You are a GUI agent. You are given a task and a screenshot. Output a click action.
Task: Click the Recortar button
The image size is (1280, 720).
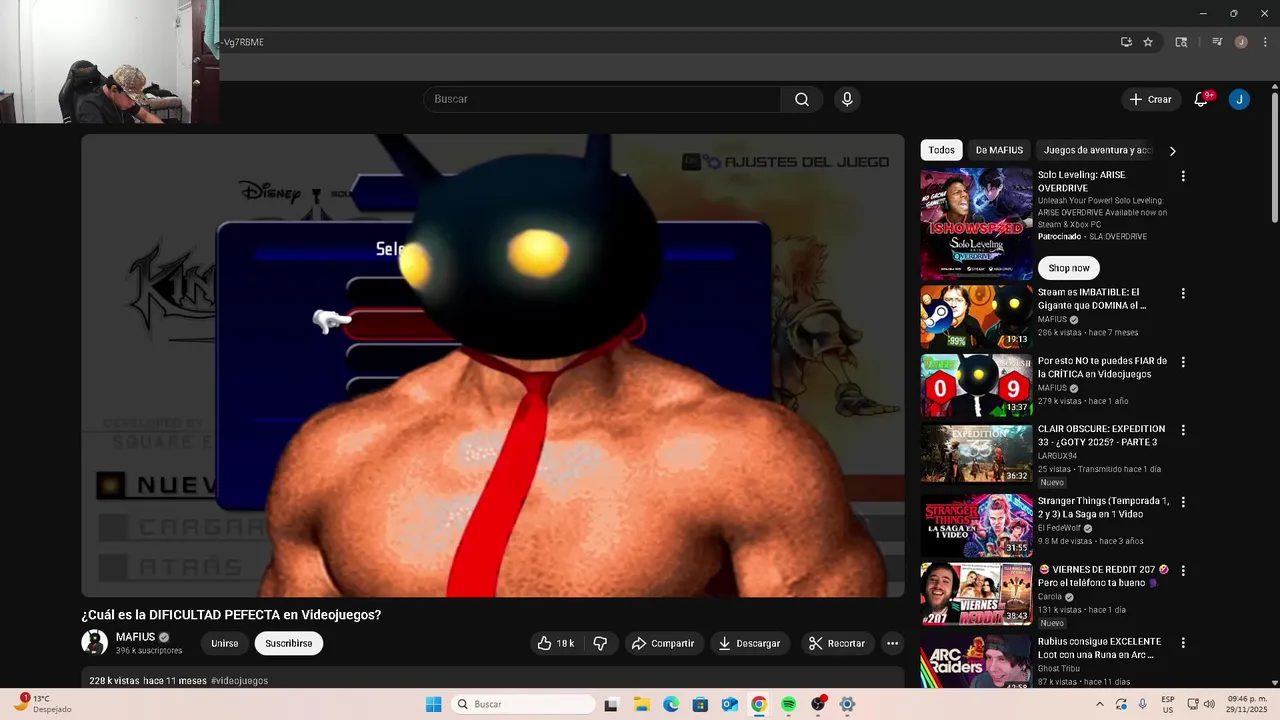point(837,643)
